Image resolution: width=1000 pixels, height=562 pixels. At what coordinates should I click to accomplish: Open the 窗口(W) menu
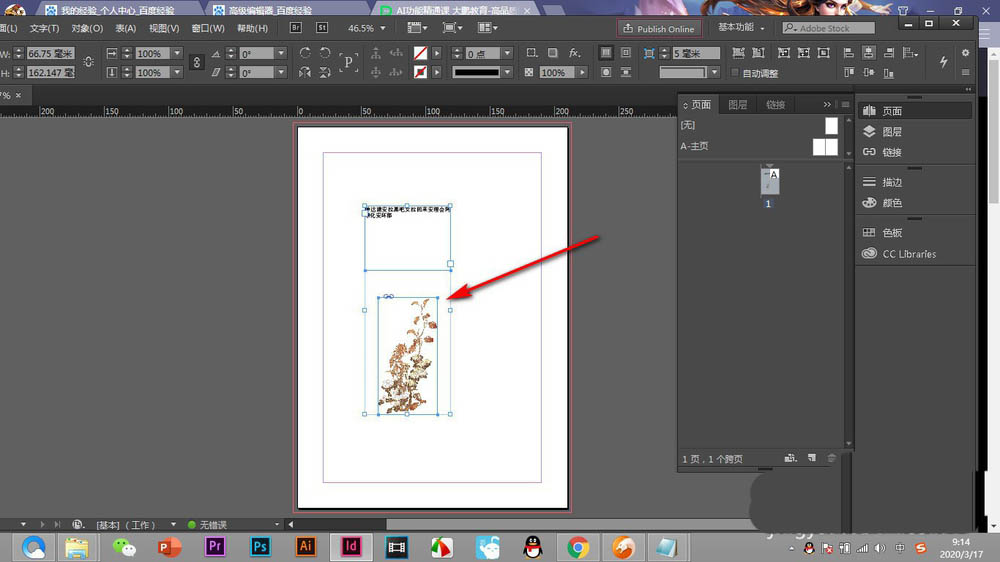(208, 28)
